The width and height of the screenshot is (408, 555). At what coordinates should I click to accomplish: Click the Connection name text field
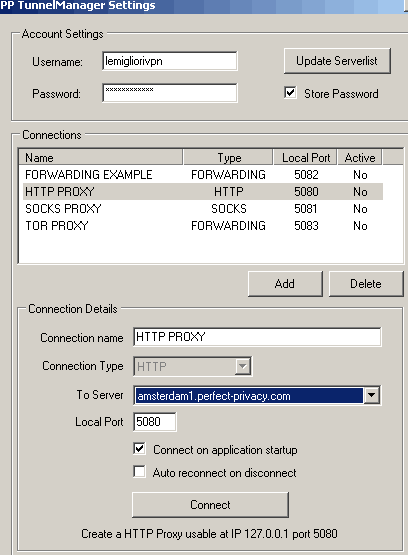point(257,337)
